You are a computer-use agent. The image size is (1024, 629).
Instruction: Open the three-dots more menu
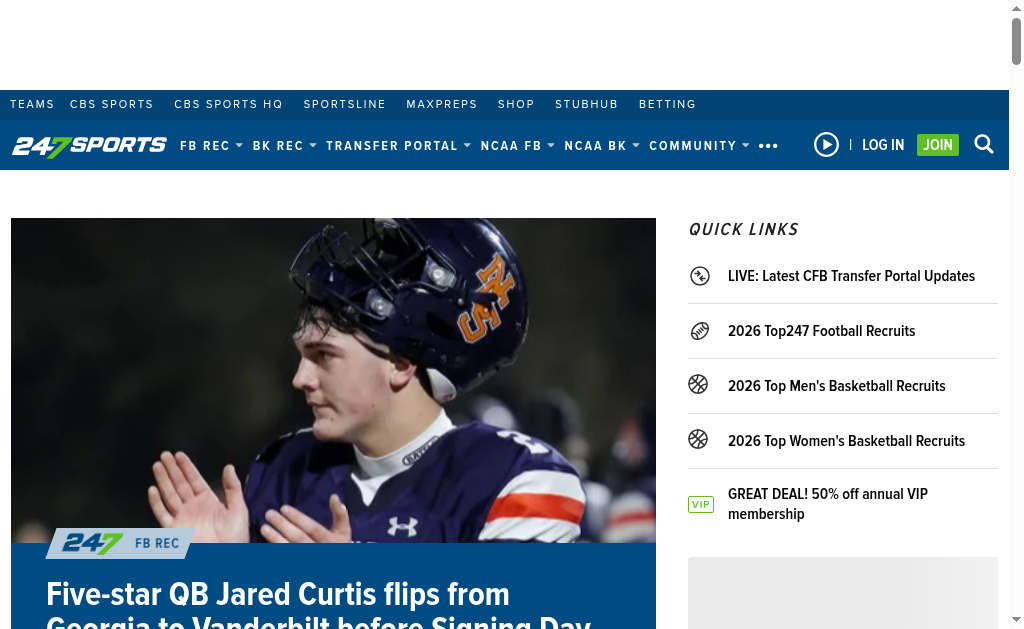coord(768,146)
